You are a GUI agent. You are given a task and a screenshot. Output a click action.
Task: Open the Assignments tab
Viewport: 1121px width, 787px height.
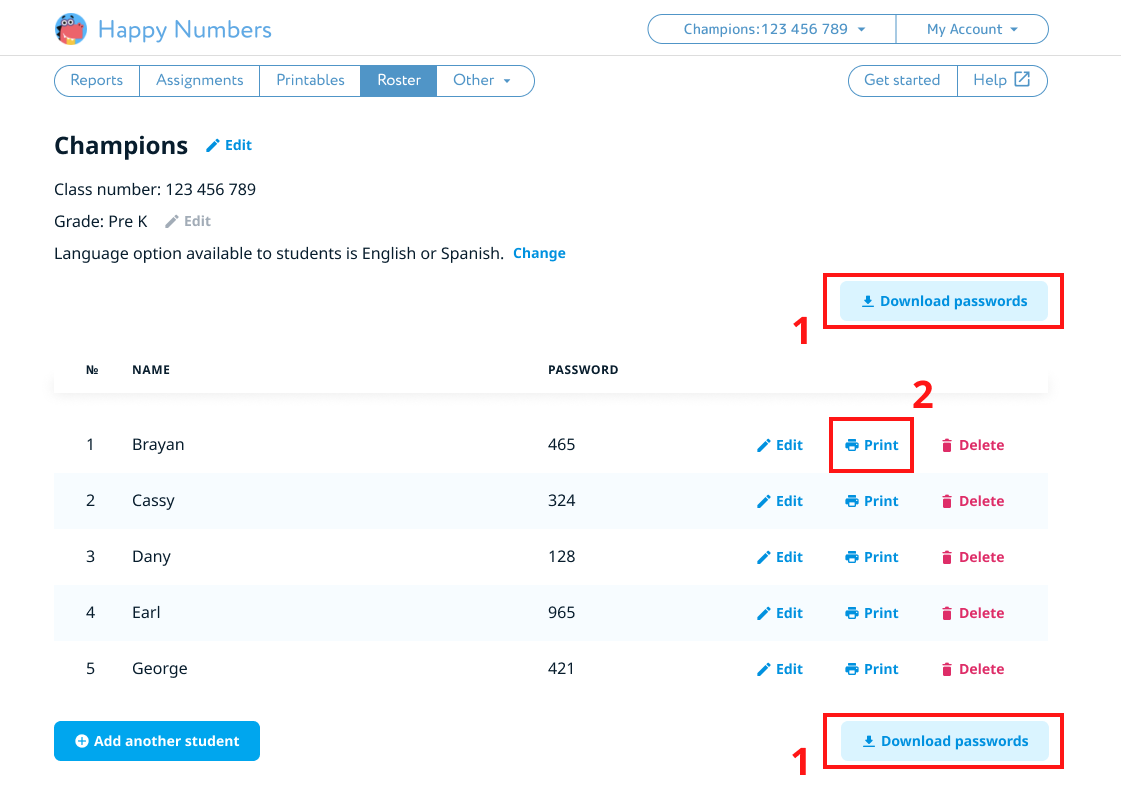pyautogui.click(x=200, y=80)
